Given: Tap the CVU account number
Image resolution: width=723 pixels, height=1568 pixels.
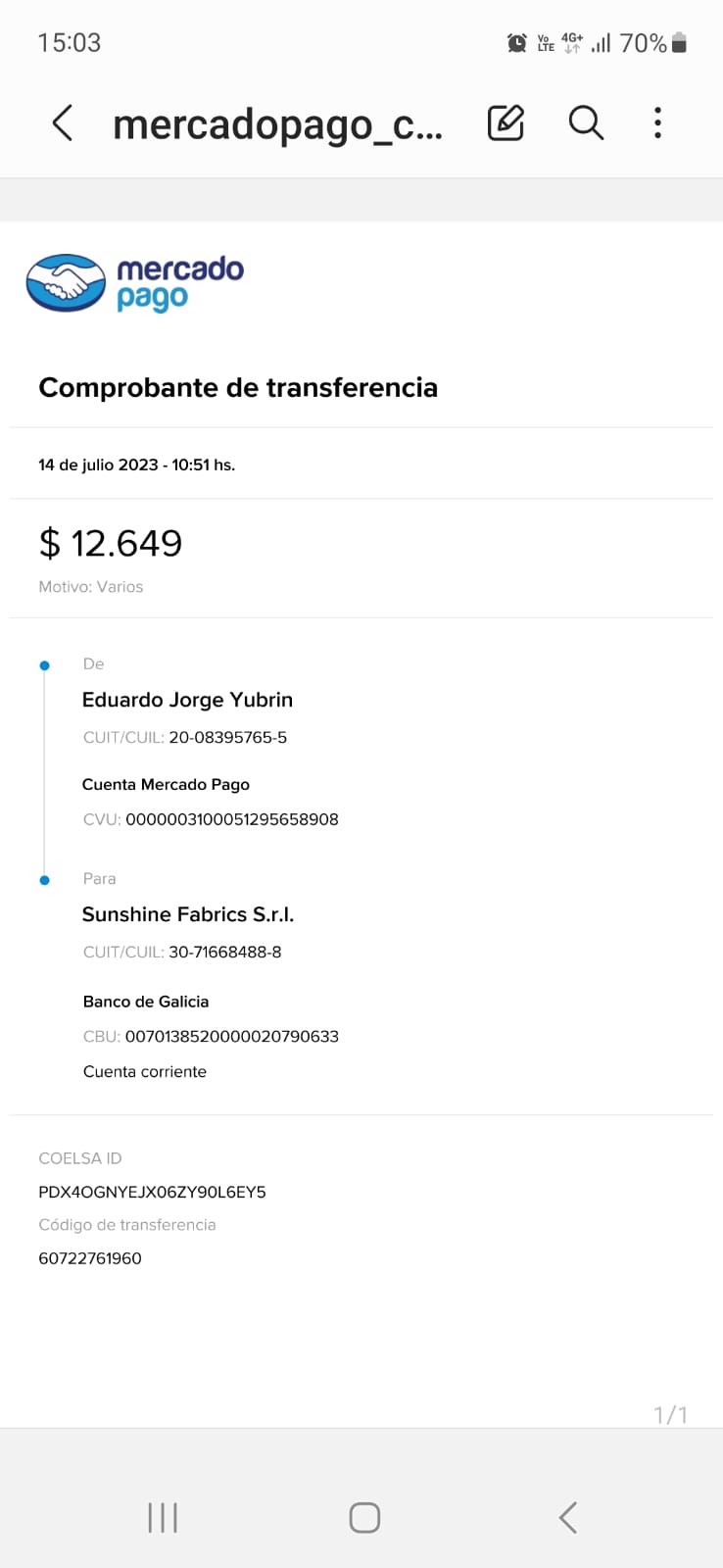Looking at the screenshot, I should coord(231,819).
